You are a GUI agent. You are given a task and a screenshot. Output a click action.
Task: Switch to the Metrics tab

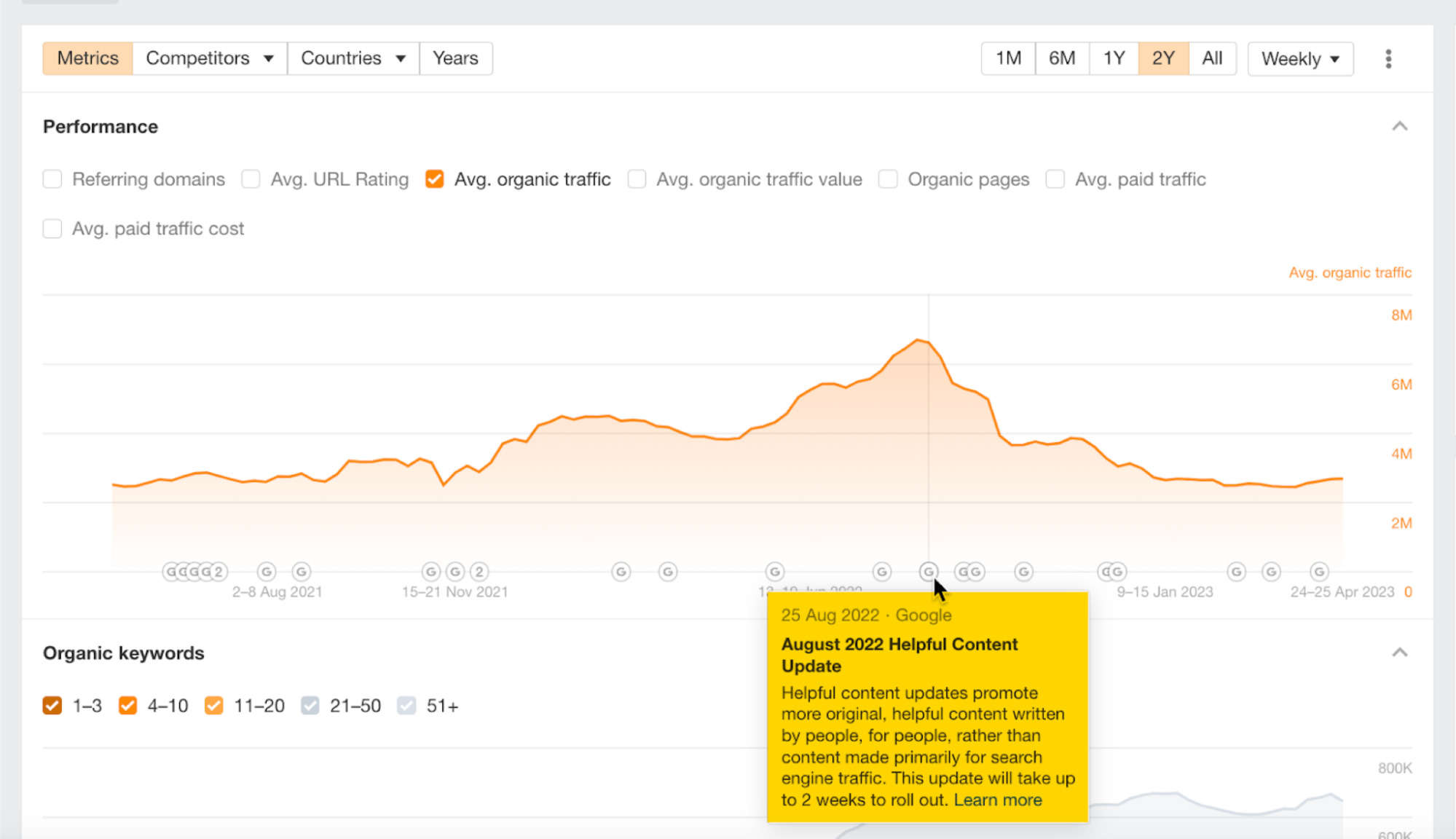[x=87, y=58]
